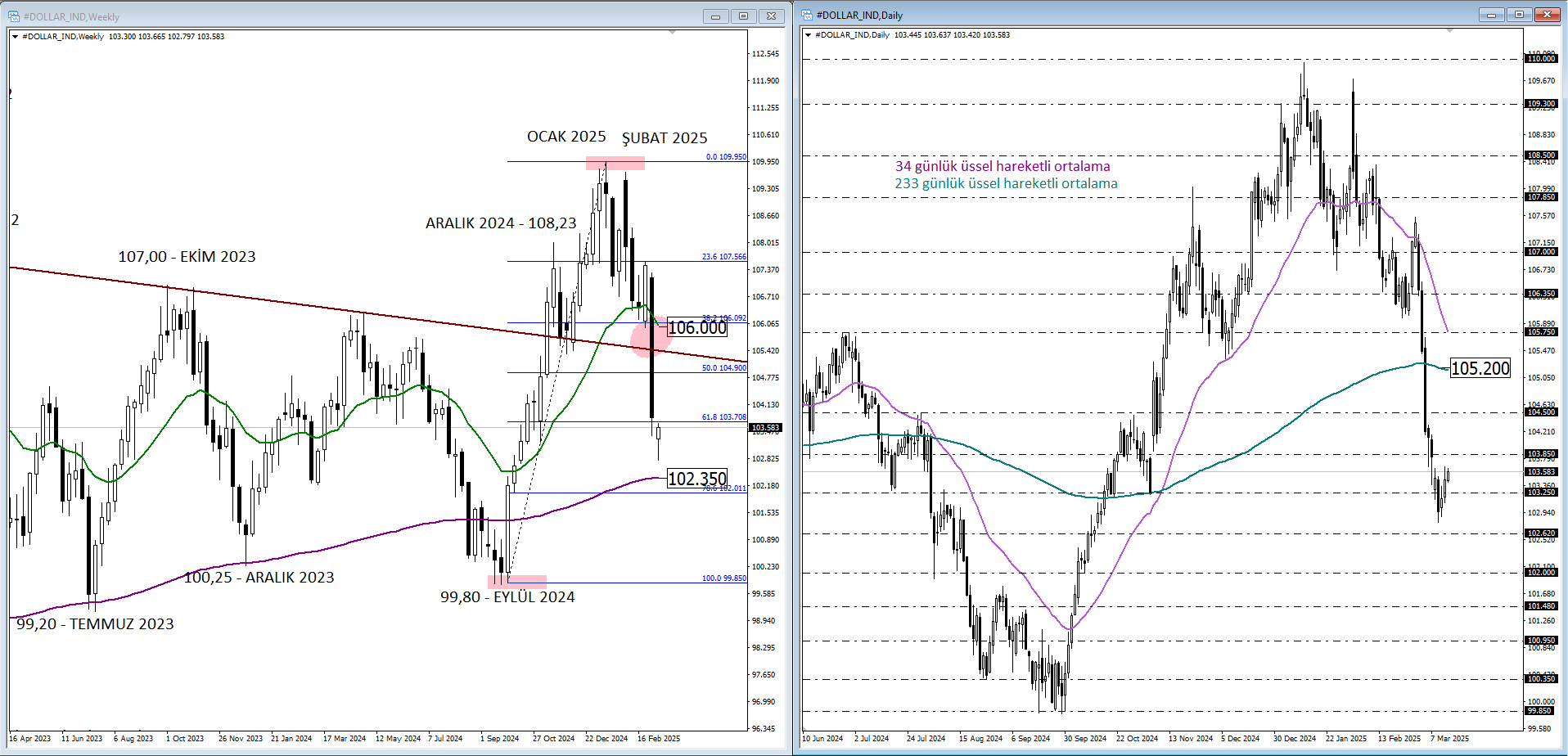Close the #DOLLAR_IND,Weekly chart window
Viewport: 1568px width, 756px height.
point(771,16)
